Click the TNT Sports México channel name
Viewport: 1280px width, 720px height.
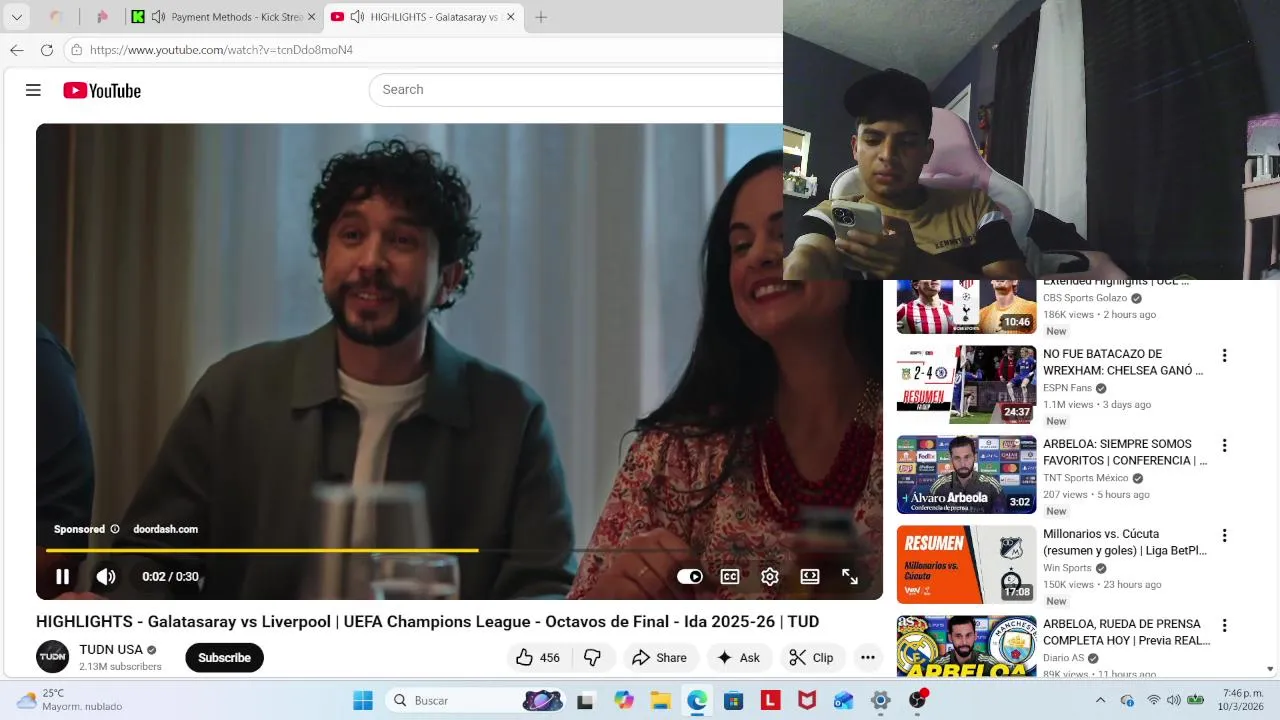(1085, 478)
